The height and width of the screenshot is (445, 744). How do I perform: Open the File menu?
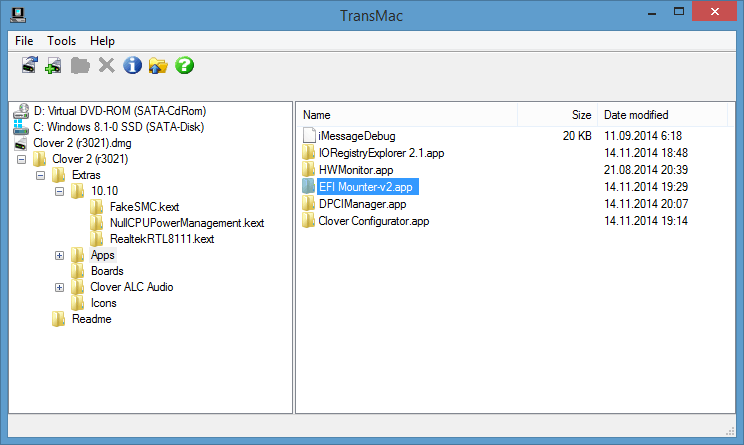click(24, 41)
